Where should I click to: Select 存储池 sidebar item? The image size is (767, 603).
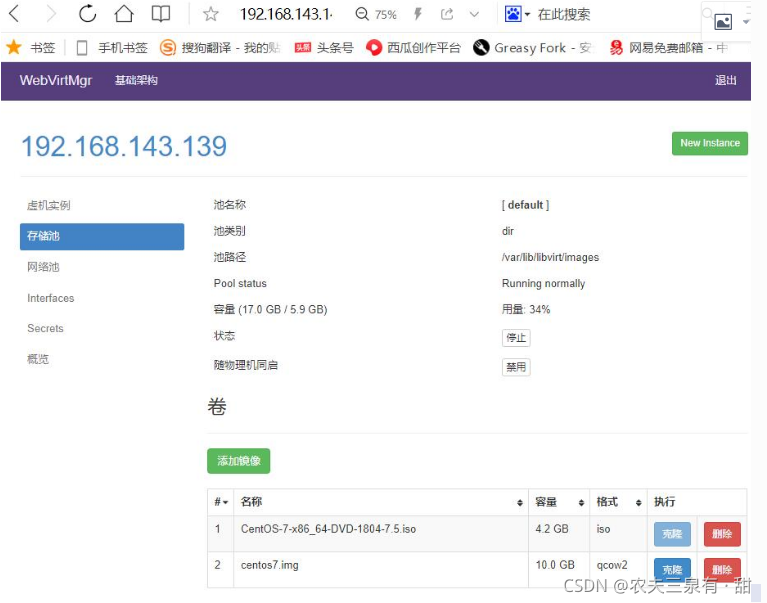(102, 236)
